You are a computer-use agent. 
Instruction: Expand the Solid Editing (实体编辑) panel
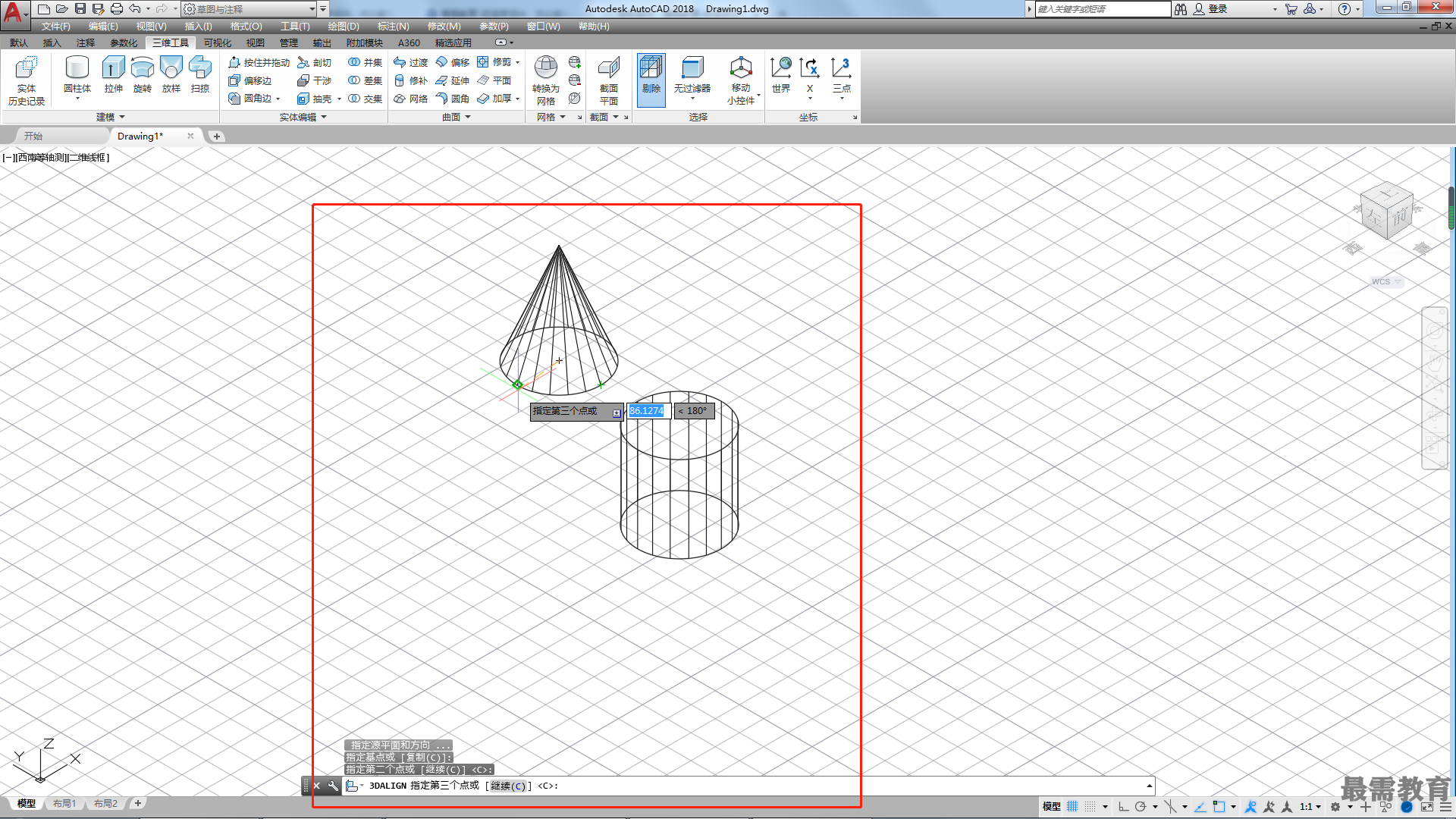point(303,117)
